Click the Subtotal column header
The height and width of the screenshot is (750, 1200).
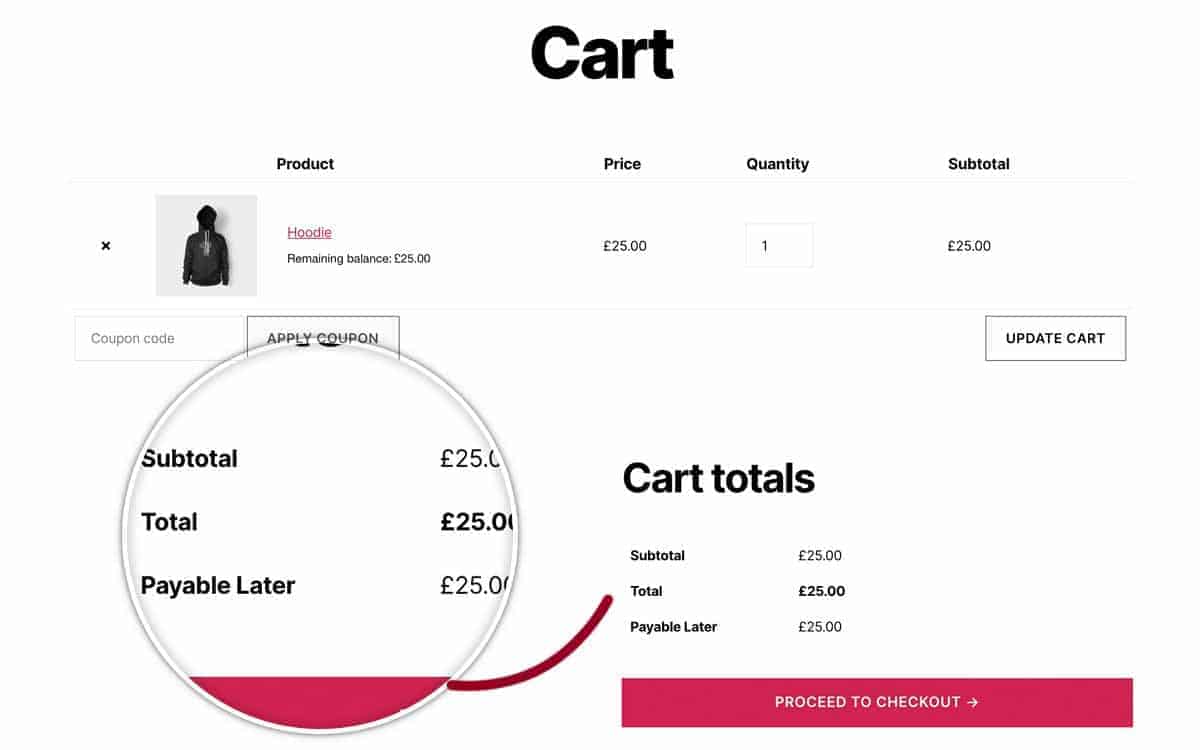tap(979, 164)
